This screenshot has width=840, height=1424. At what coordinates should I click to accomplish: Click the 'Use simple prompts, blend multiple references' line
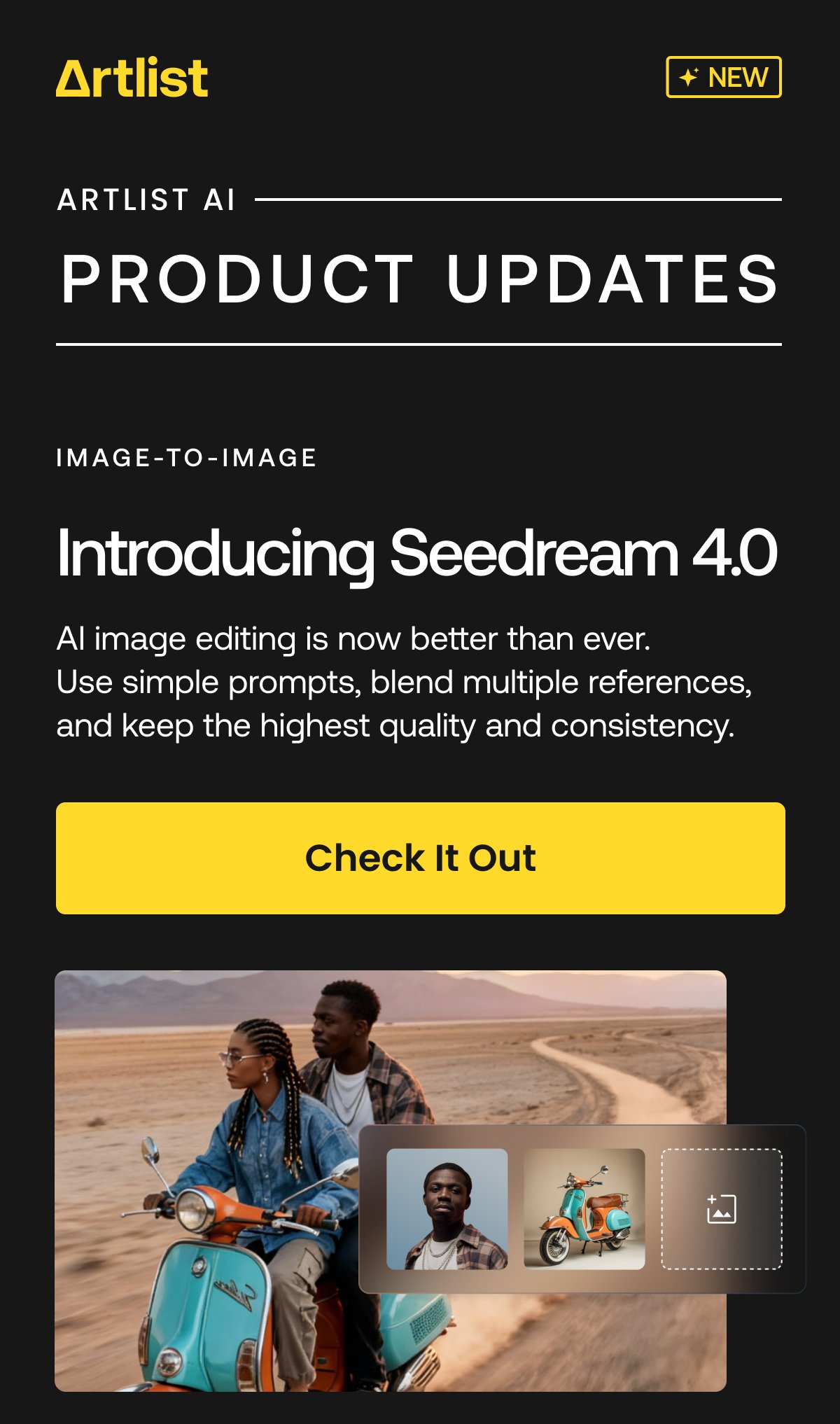(x=404, y=683)
